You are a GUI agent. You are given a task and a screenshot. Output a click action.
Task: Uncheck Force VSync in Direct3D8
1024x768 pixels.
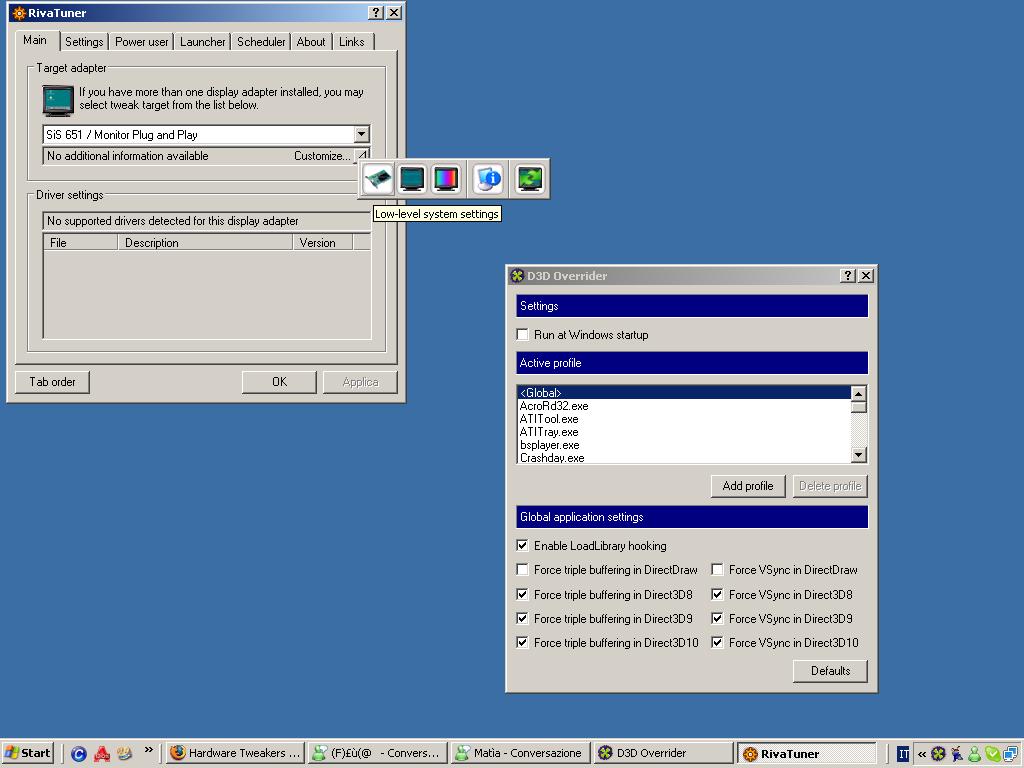717,594
